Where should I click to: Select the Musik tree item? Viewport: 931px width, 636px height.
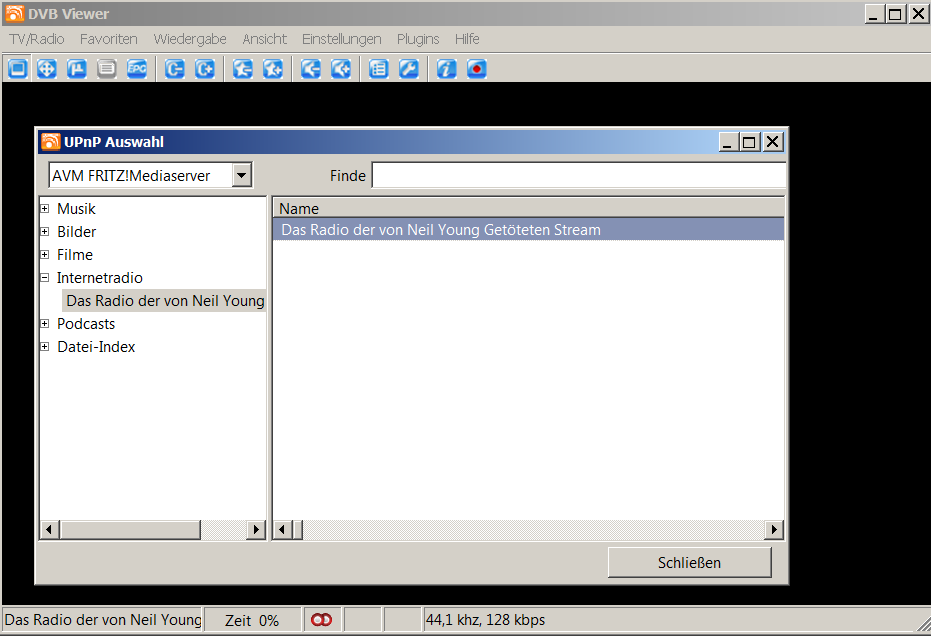pyautogui.click(x=76, y=209)
